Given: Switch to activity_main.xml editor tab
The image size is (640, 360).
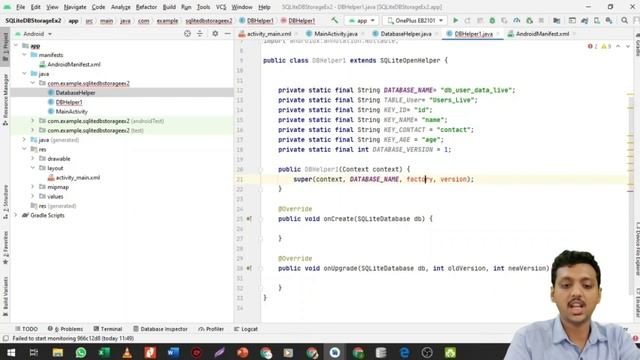Looking at the screenshot, I should pyautogui.click(x=269, y=34).
